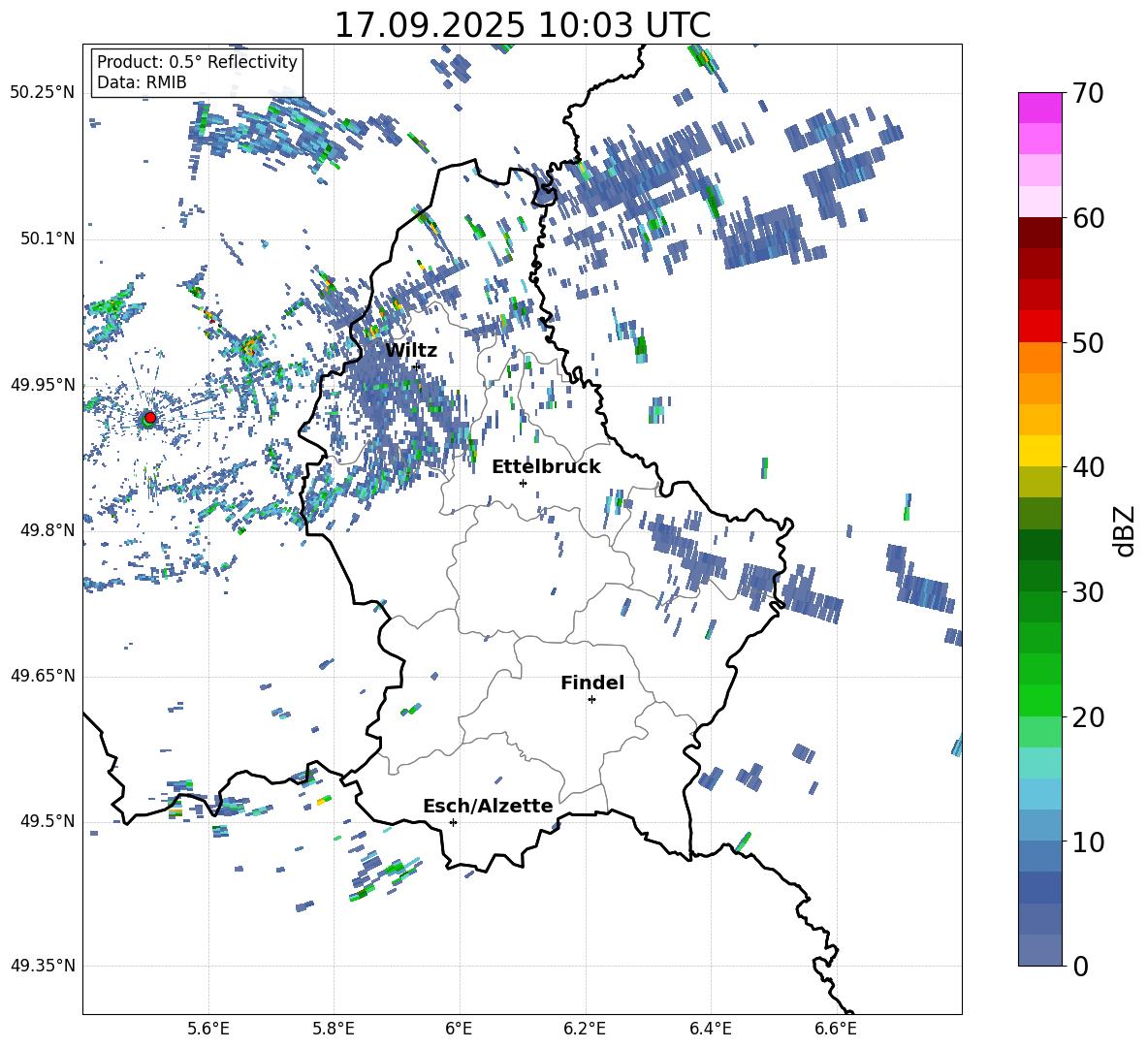Click the 20 tick on colorbar
The width and height of the screenshot is (1148, 1048).
click(1087, 716)
